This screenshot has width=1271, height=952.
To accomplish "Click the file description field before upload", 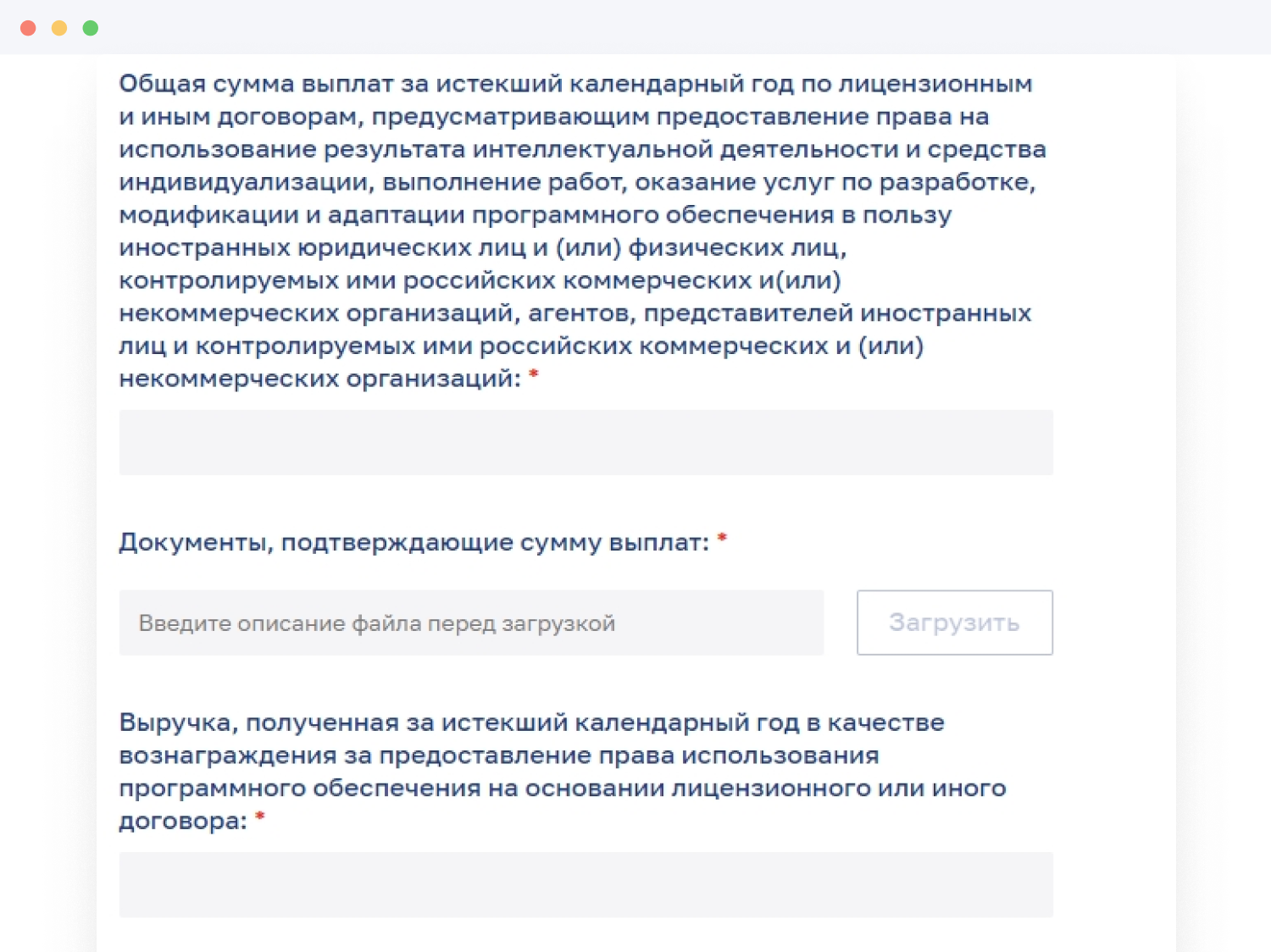I will click(471, 623).
